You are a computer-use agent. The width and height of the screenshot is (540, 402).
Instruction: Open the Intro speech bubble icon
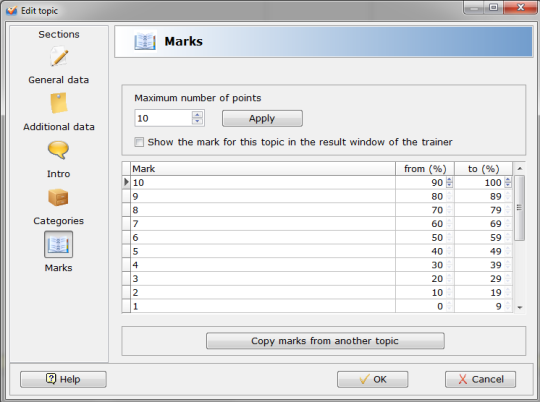click(x=58, y=150)
